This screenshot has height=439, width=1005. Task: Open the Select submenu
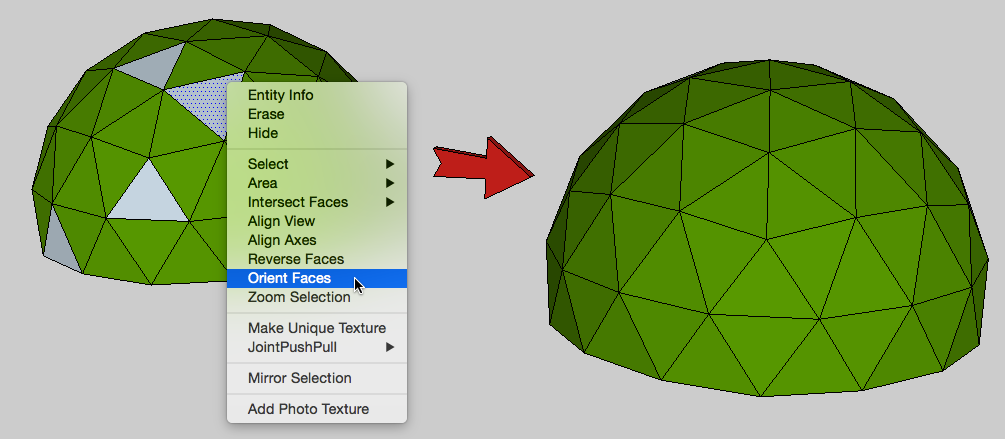point(317,164)
